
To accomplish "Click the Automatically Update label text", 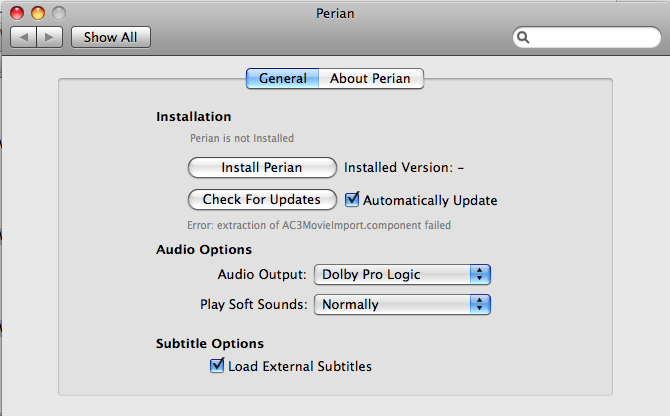I will click(430, 200).
